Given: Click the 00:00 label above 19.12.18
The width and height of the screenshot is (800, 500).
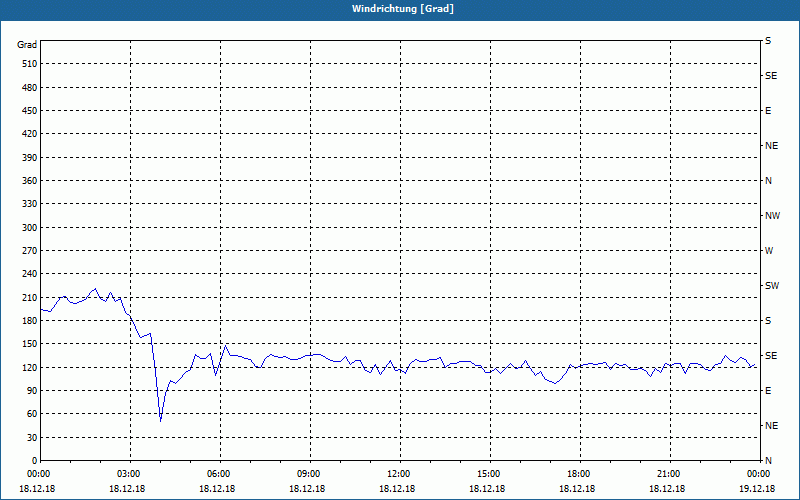Looking at the screenshot, I should (759, 474).
